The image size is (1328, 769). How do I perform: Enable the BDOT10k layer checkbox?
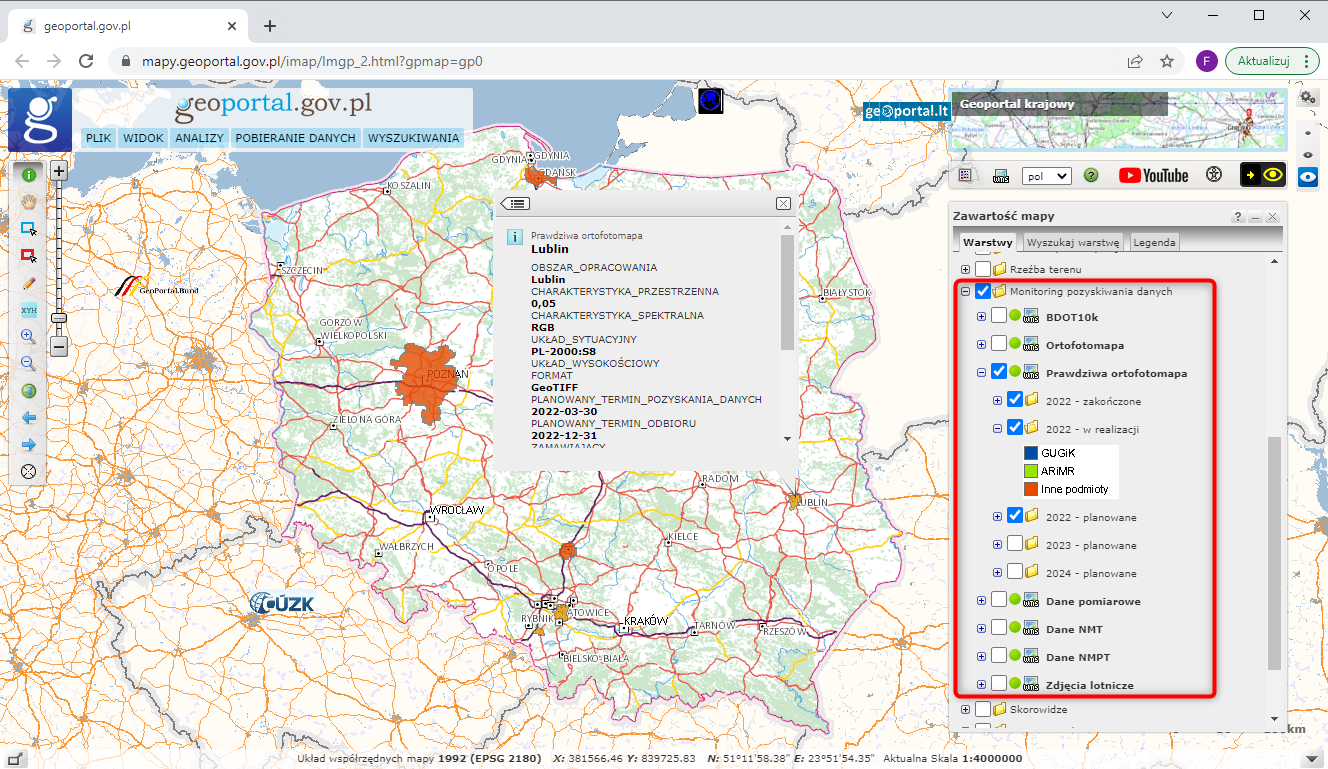click(x=1001, y=315)
